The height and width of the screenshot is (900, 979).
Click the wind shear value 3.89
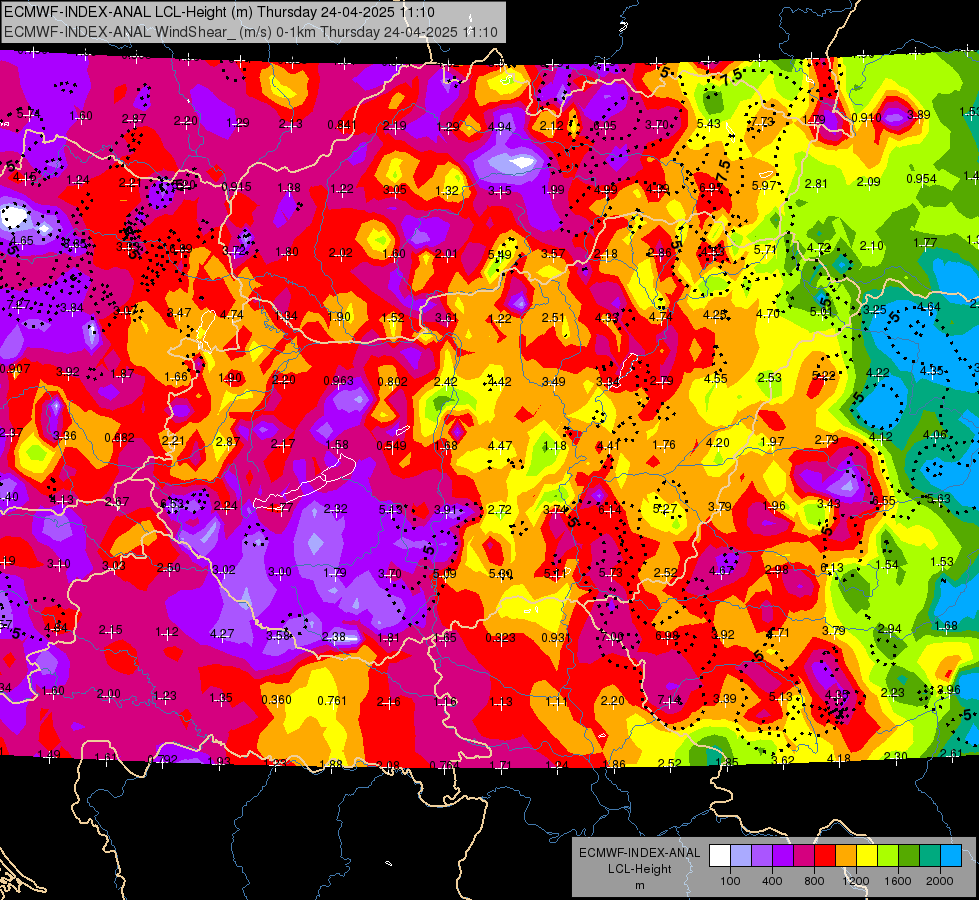(x=918, y=114)
